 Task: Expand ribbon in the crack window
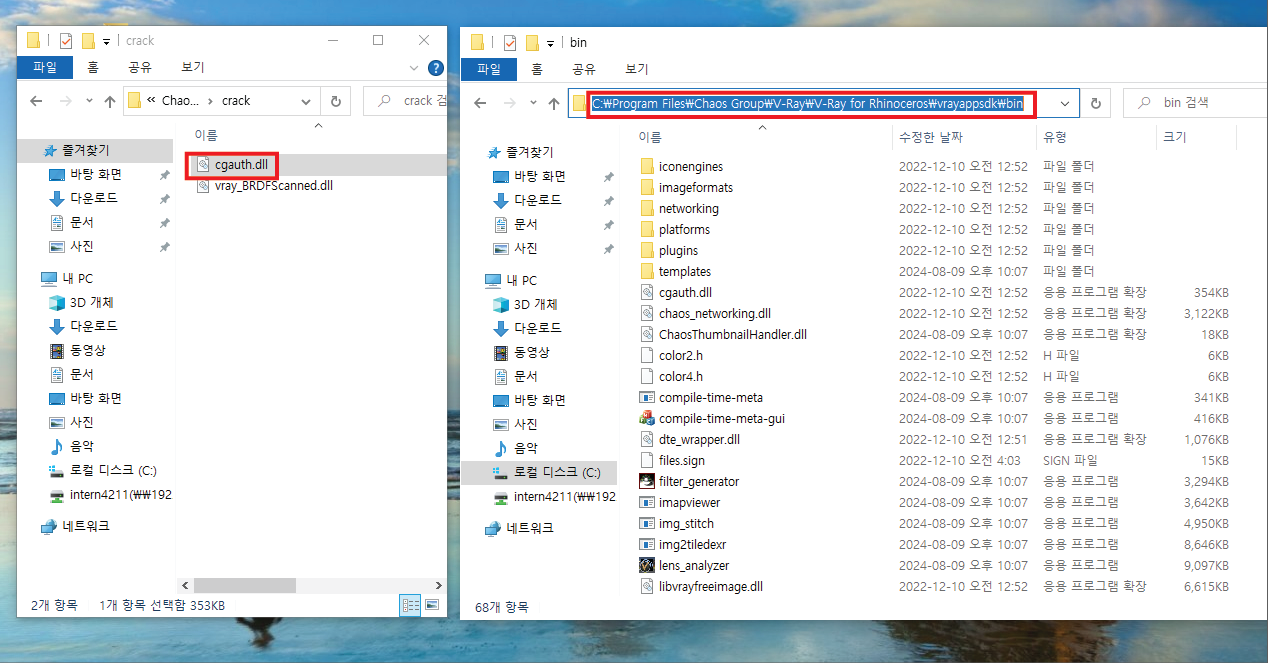[x=414, y=68]
